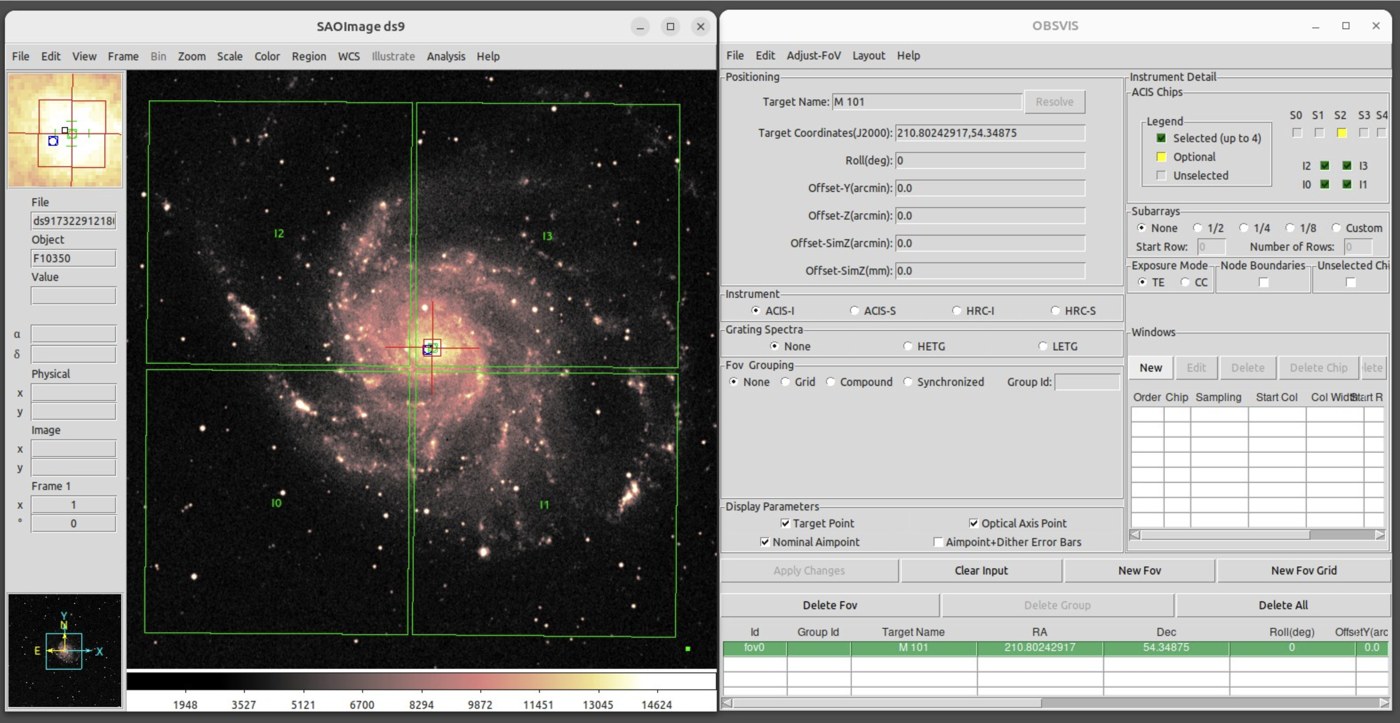Open the OBSVIS Layout menu
The image size is (1400, 723).
pos(868,55)
